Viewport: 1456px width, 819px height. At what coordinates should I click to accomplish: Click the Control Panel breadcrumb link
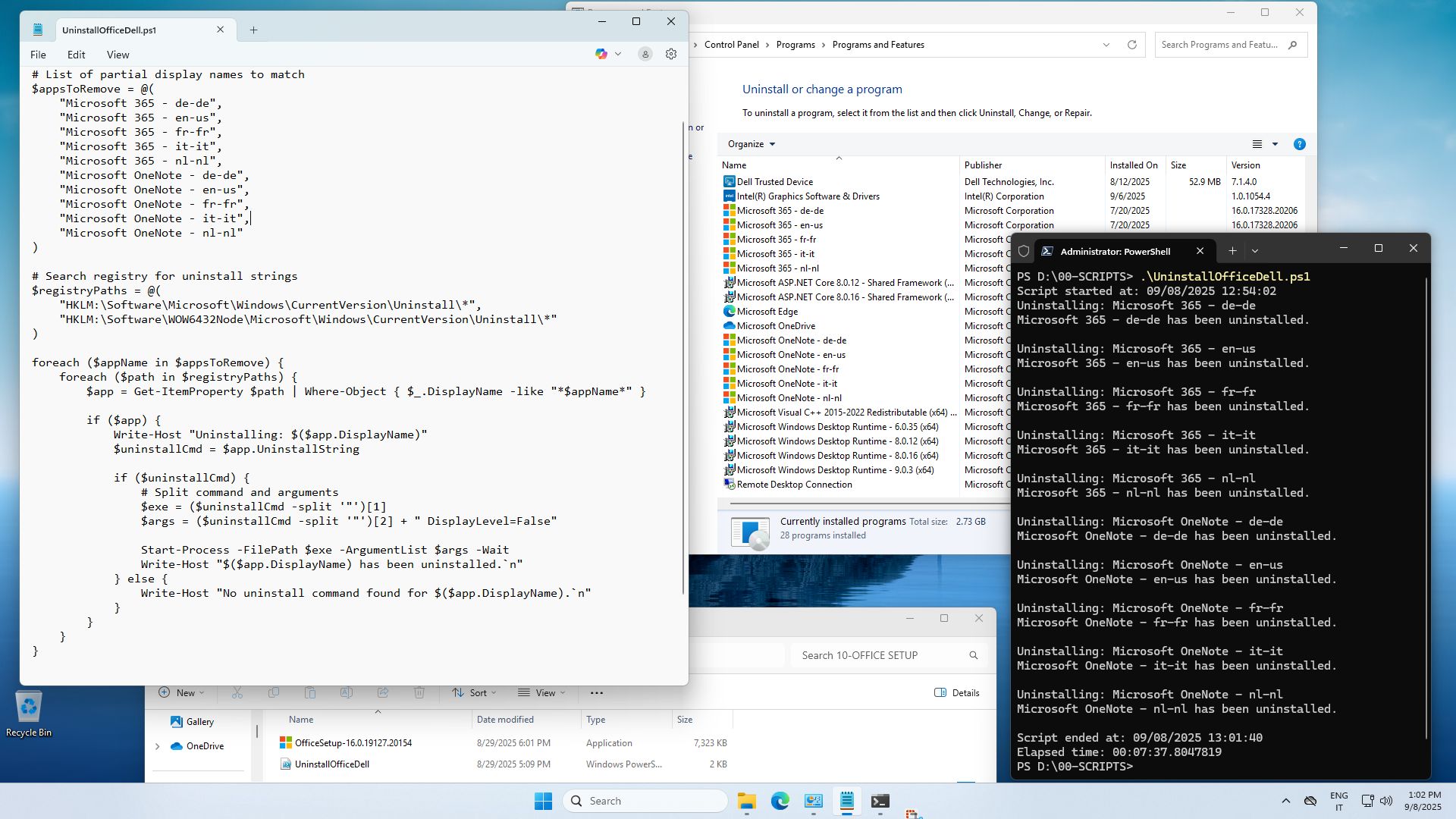pyautogui.click(x=731, y=45)
